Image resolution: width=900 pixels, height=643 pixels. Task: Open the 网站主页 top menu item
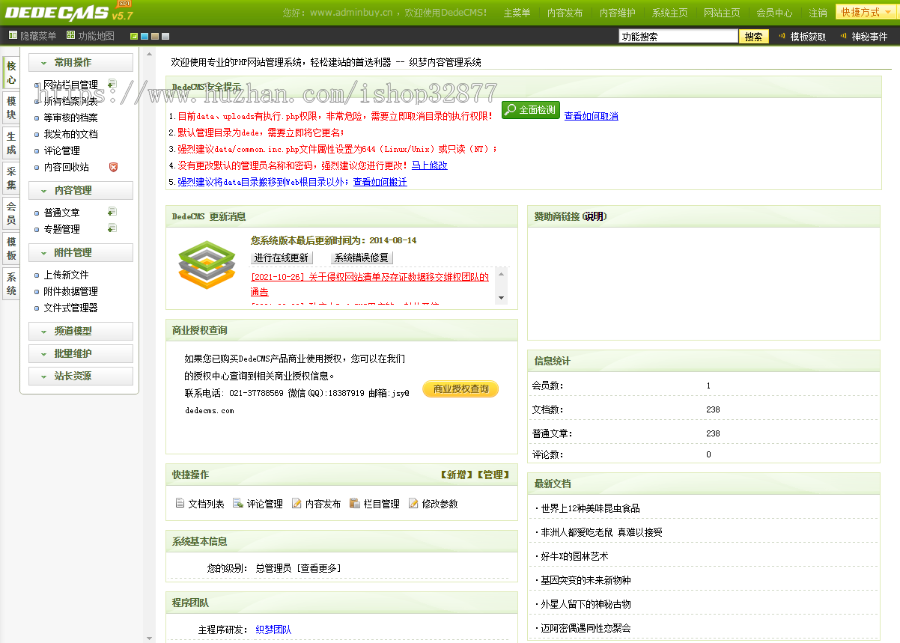point(721,13)
